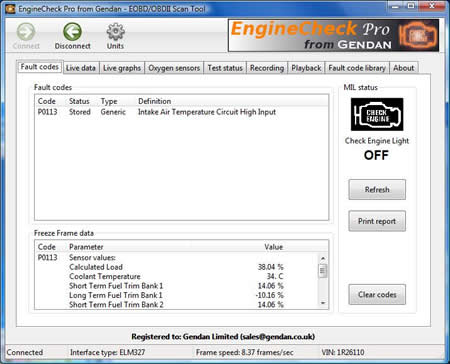
Task: Maximize the EngineCheck Pro window
Action: pyautogui.click(x=412, y=6)
